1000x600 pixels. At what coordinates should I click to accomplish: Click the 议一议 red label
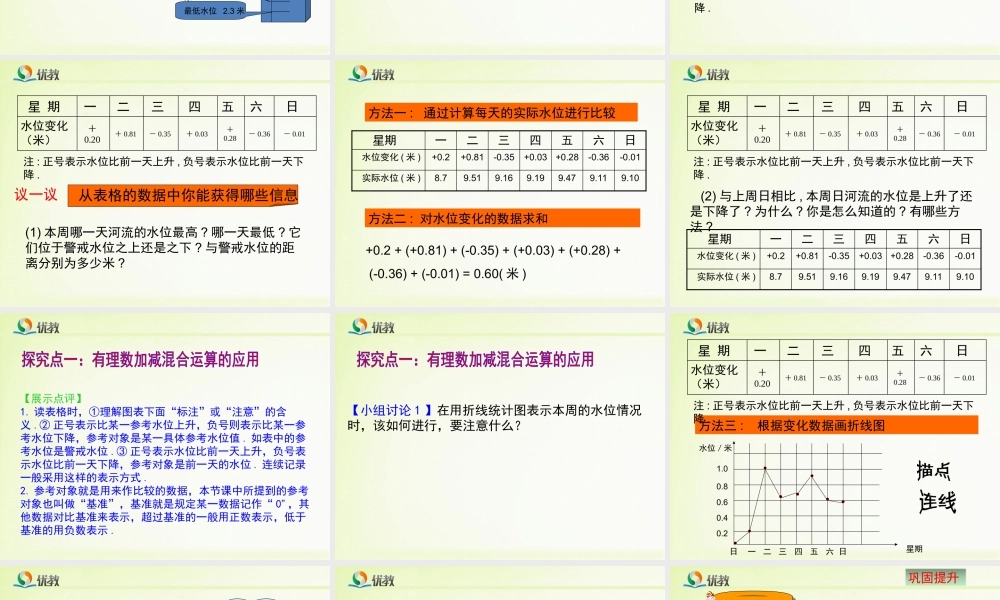coord(37,196)
